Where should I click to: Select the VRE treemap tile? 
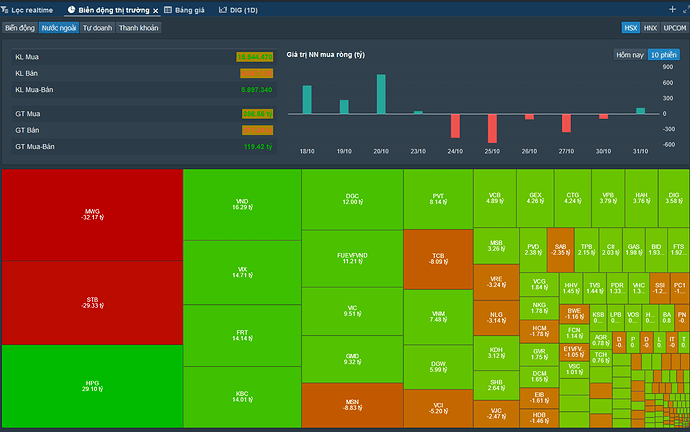(x=496, y=282)
